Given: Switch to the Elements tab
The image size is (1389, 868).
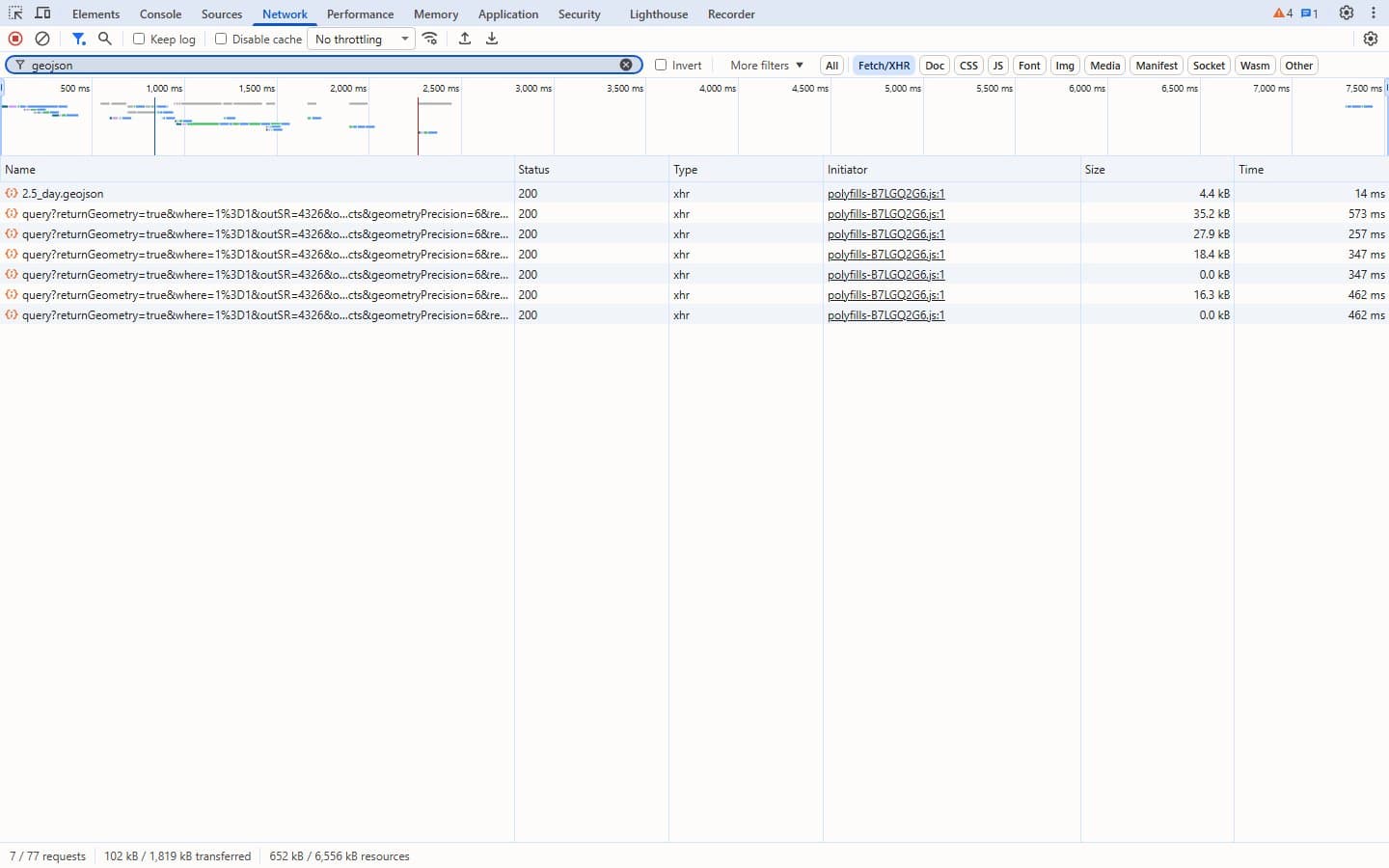Looking at the screenshot, I should [96, 14].
